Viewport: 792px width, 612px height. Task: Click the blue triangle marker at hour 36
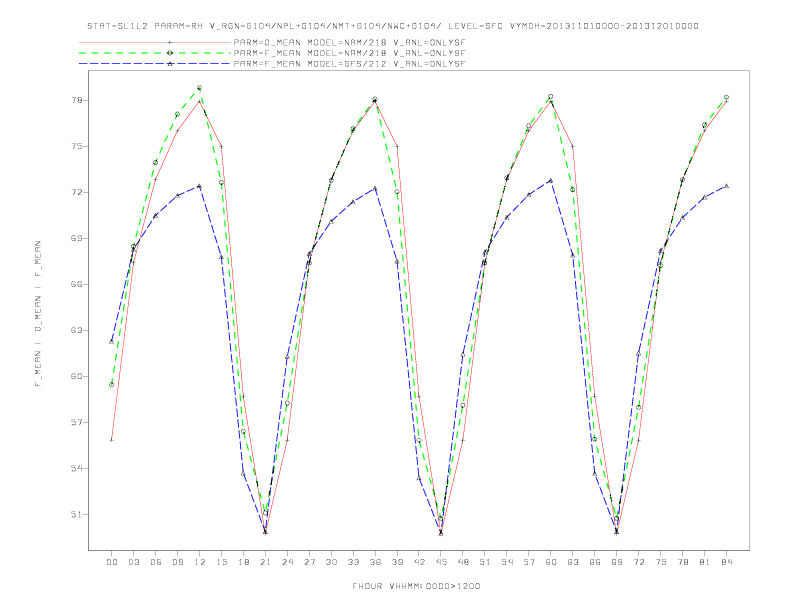point(375,188)
